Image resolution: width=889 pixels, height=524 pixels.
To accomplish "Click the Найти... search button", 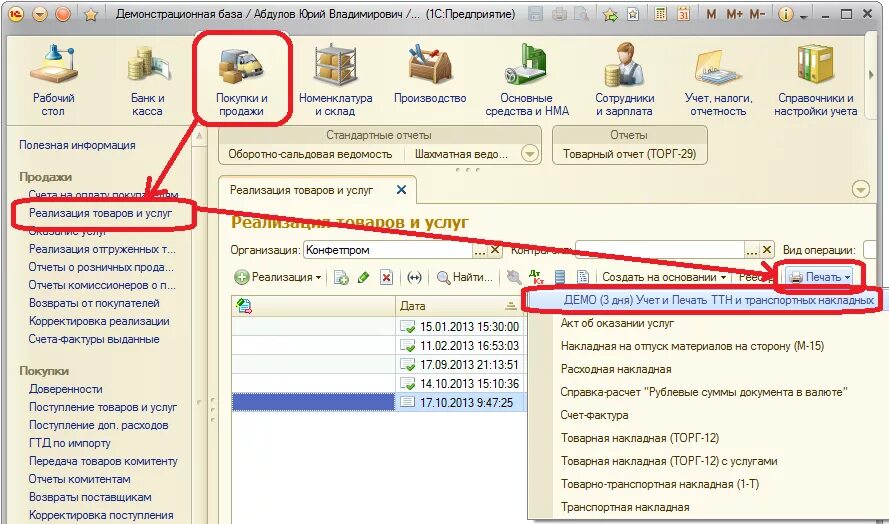I will coord(464,277).
